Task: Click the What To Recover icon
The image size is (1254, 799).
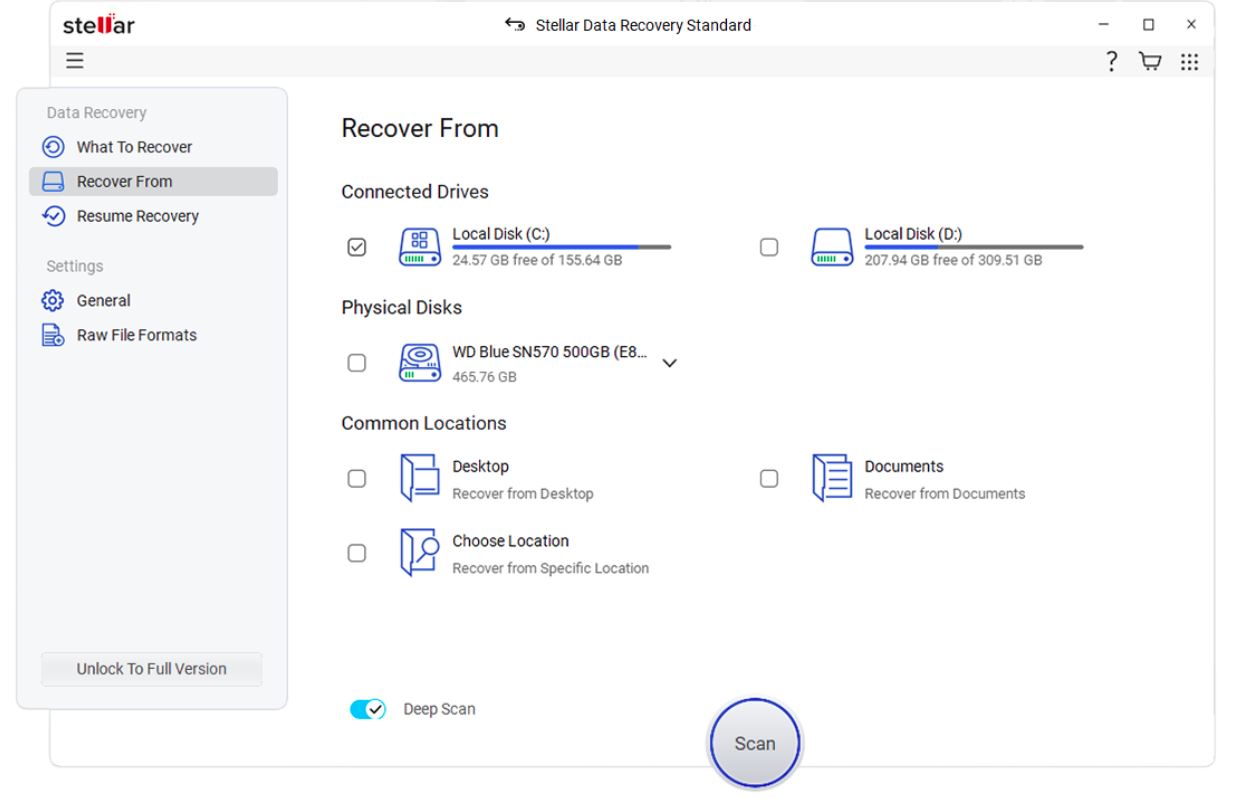Action: (53, 147)
